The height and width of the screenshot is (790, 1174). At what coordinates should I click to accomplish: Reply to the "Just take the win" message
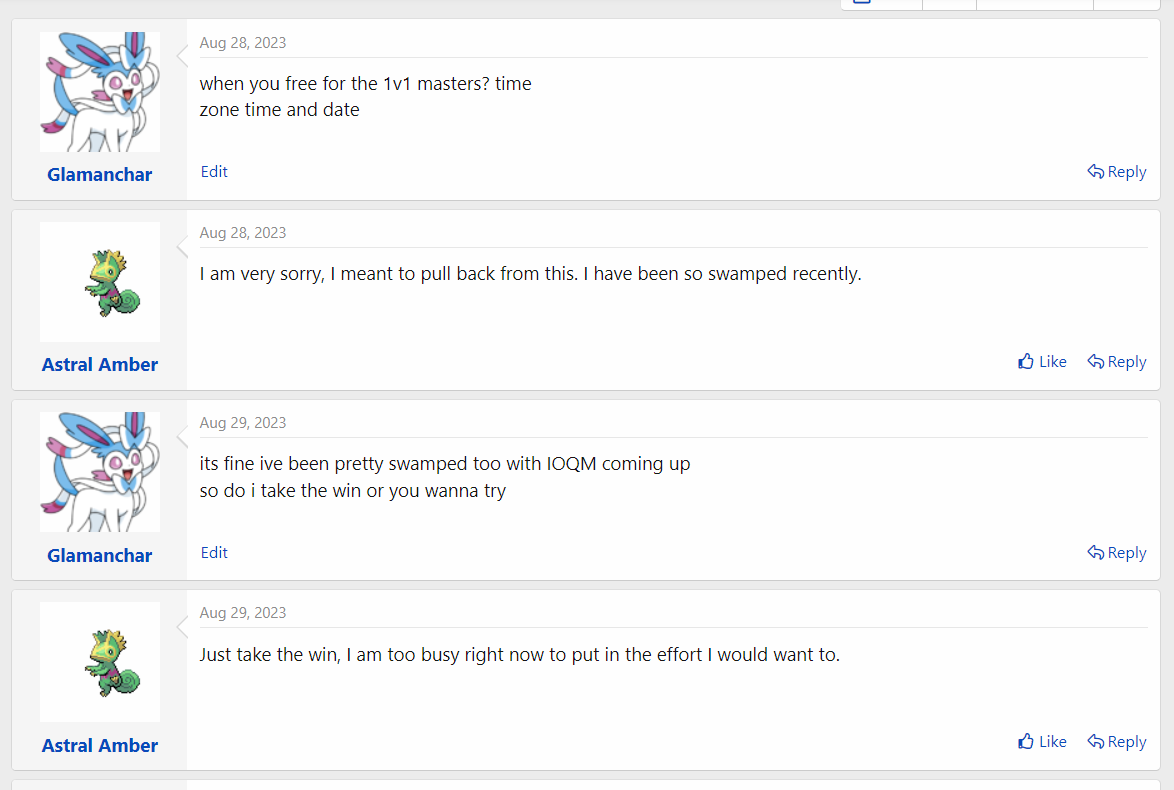tap(1116, 741)
